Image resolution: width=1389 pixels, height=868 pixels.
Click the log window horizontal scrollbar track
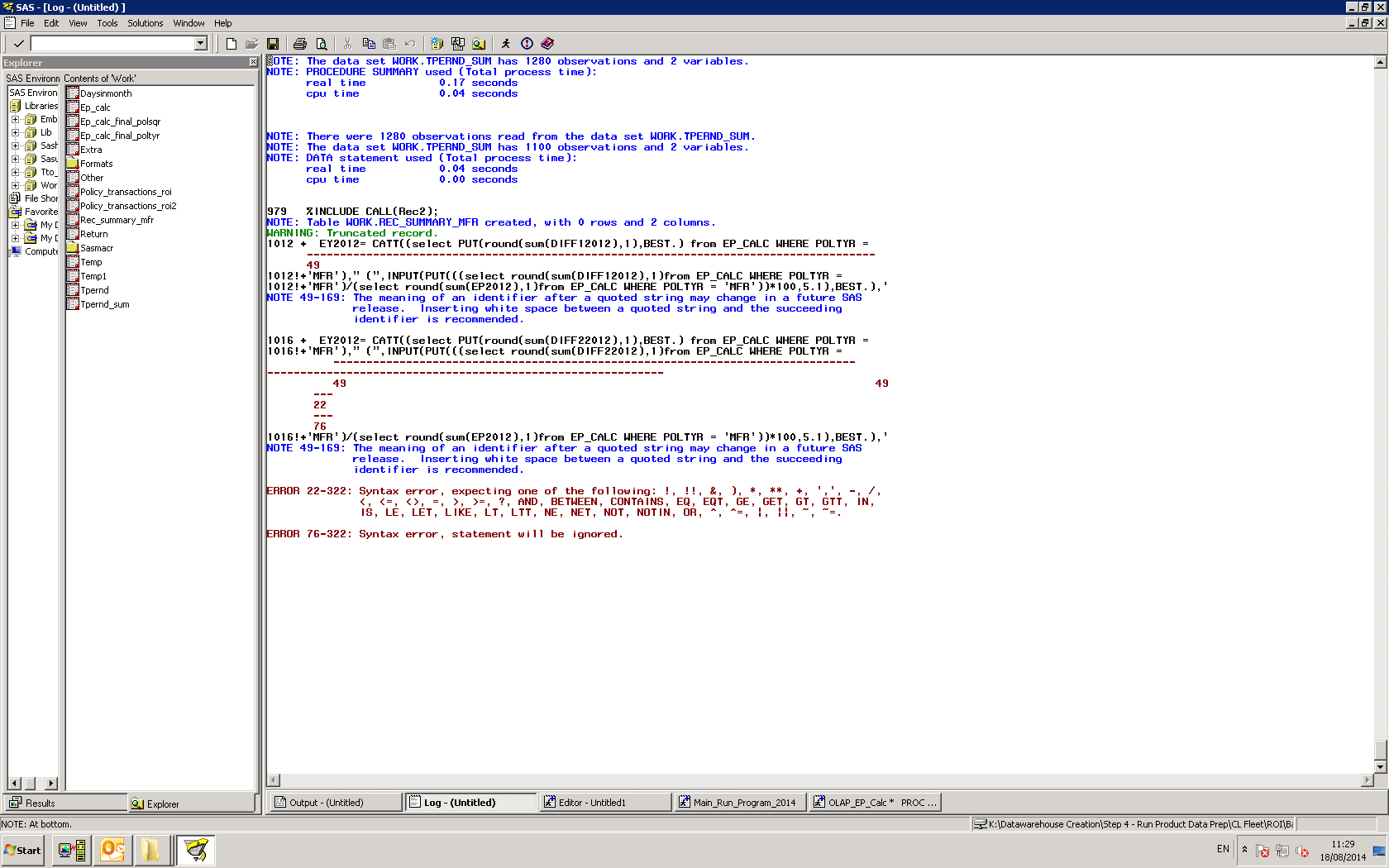pos(819,780)
